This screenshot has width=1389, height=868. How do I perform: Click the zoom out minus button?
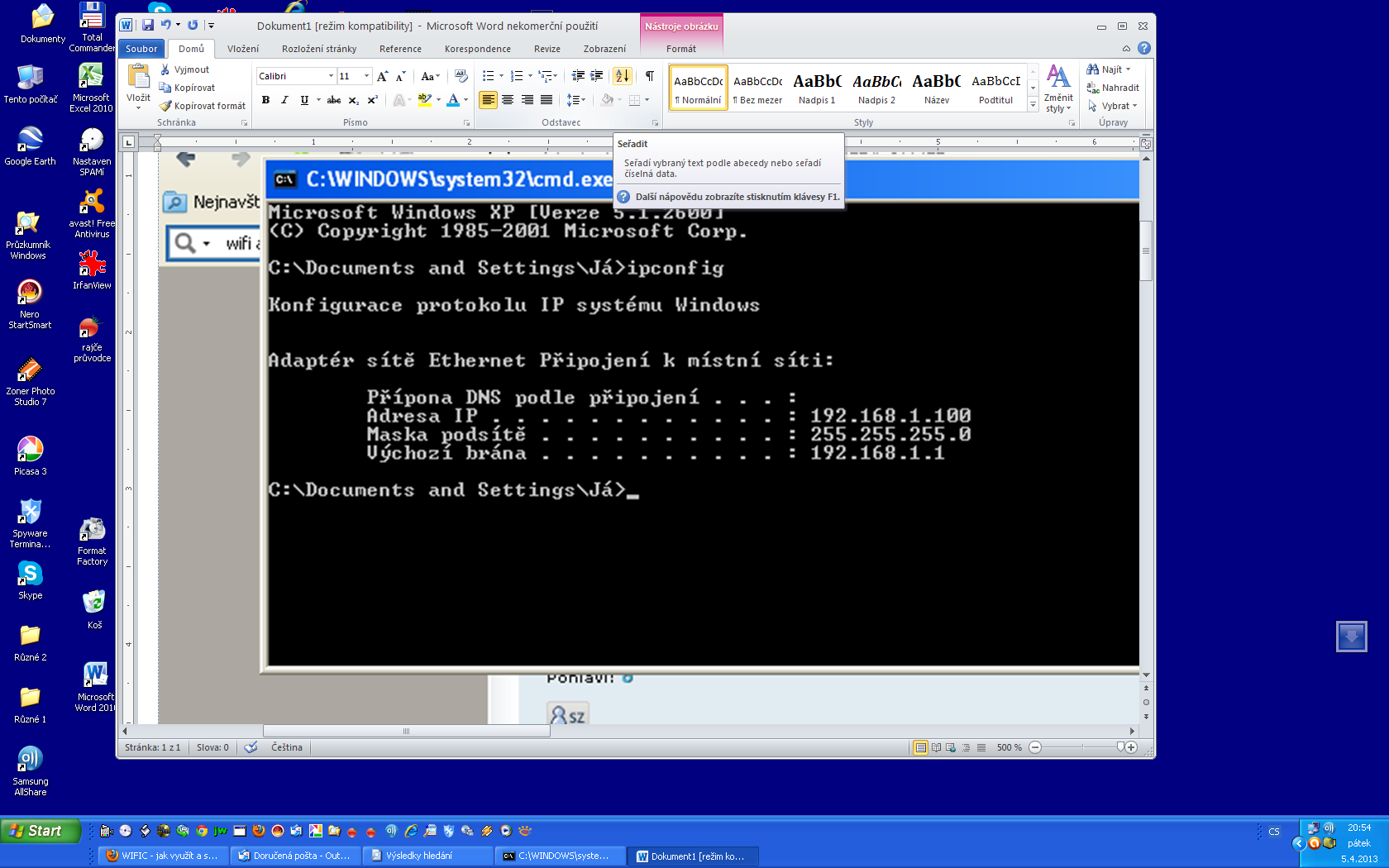[x=1035, y=747]
